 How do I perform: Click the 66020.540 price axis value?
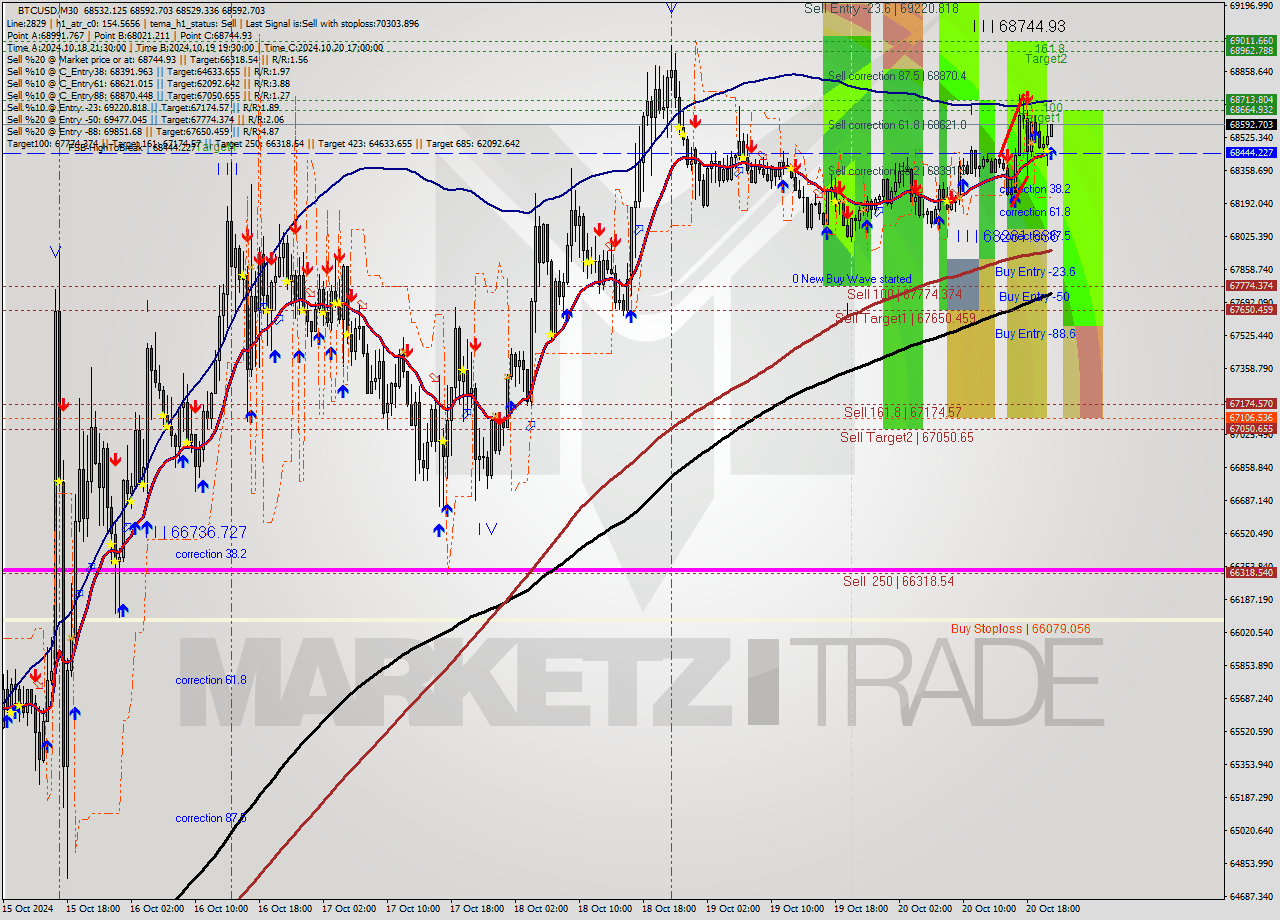coord(1252,633)
